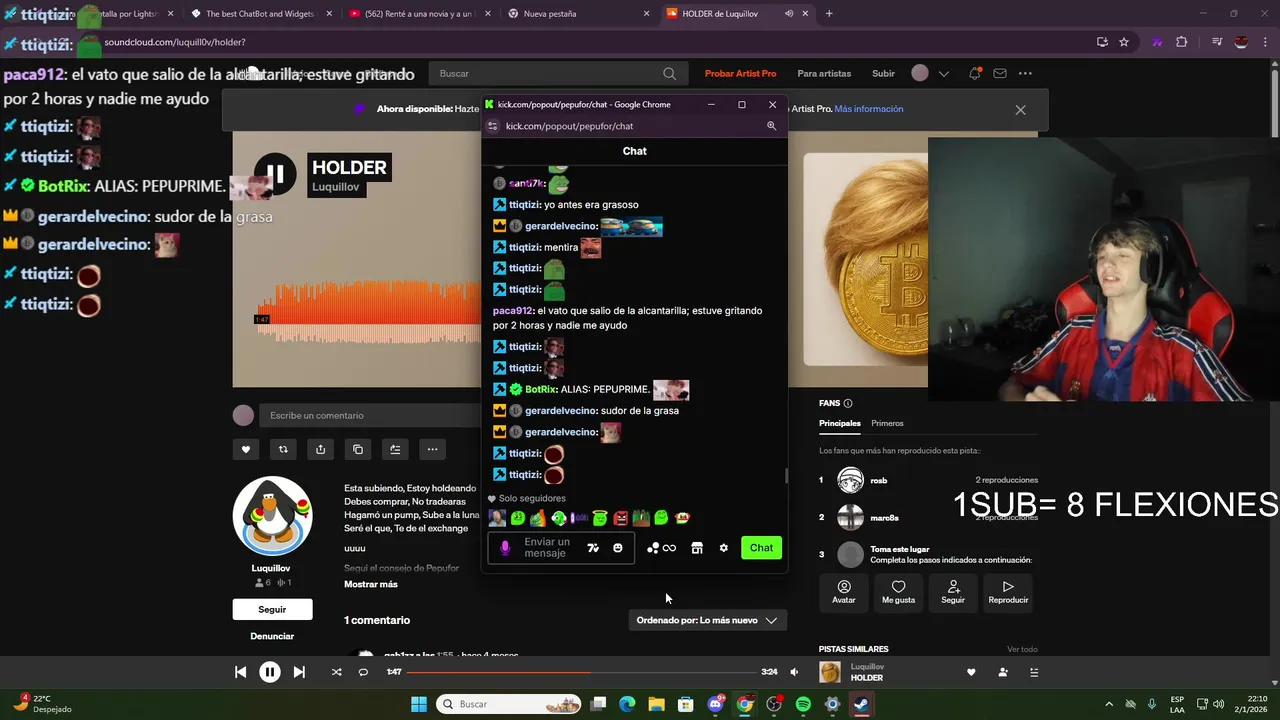Click the purple microphone icon in chat
The height and width of the screenshot is (720, 1280).
click(505, 548)
